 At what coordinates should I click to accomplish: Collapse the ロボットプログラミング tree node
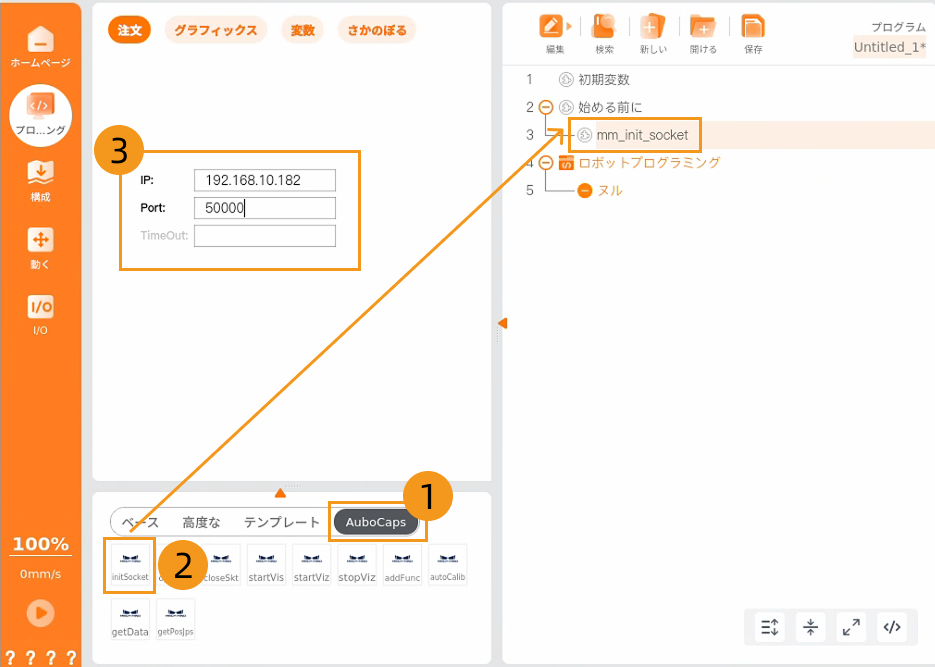[546, 163]
